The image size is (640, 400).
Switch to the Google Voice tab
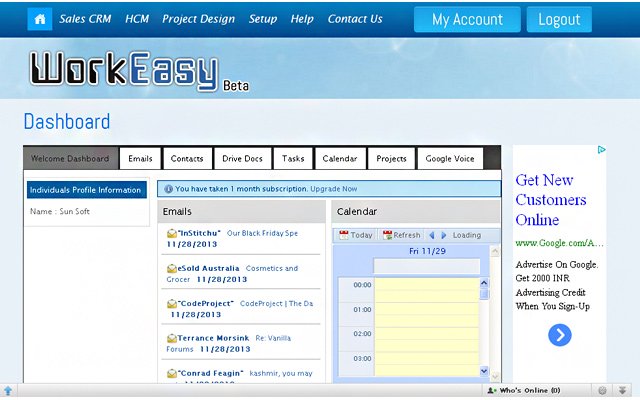(450, 158)
